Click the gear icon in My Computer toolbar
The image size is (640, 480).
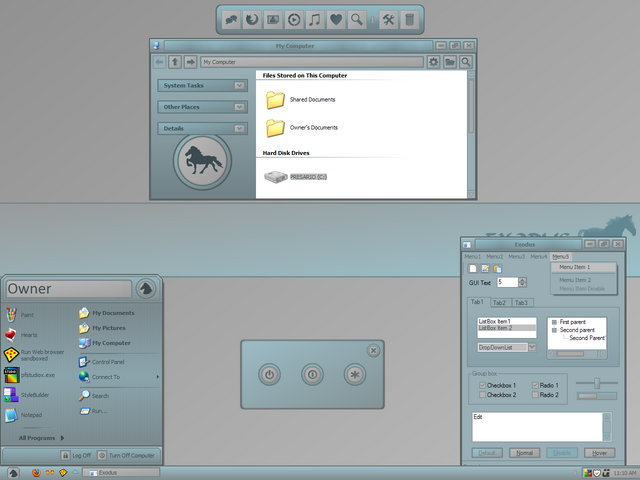(433, 62)
